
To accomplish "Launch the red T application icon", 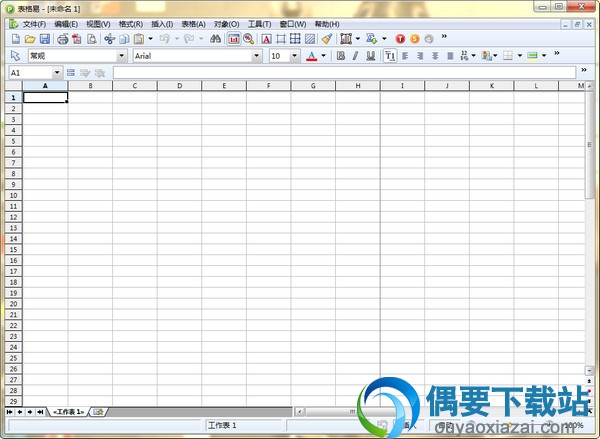I will [x=400, y=39].
